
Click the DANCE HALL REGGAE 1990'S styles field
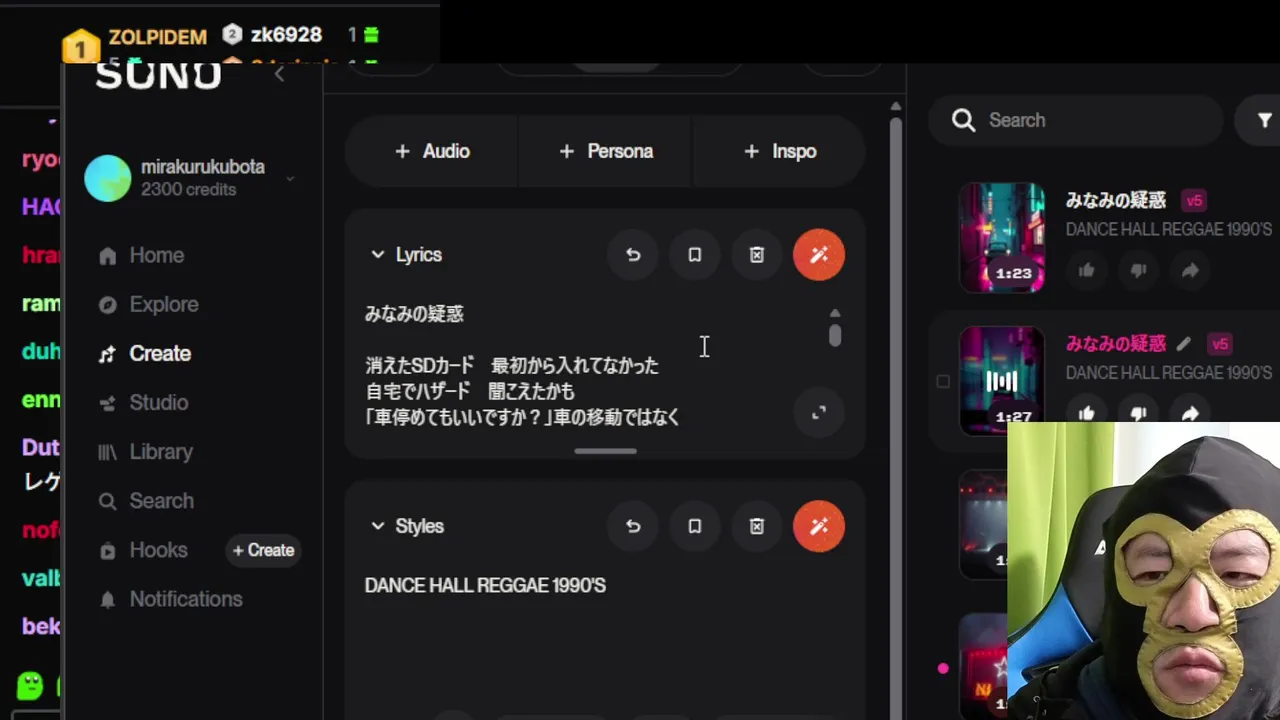point(485,586)
